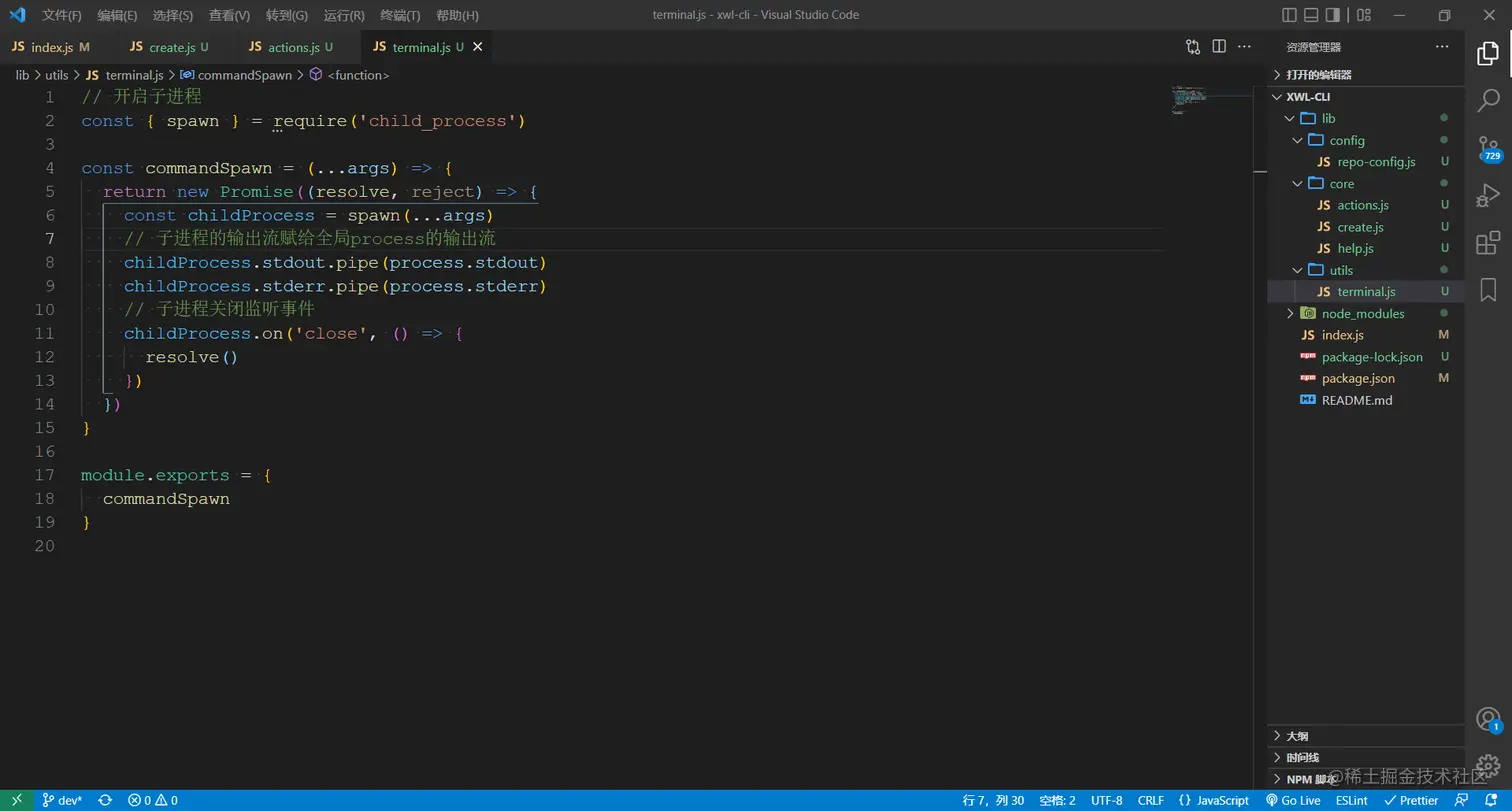Image resolution: width=1512 pixels, height=811 pixels.
Task: Open the Explorer panel's more actions menu
Action: click(1441, 46)
